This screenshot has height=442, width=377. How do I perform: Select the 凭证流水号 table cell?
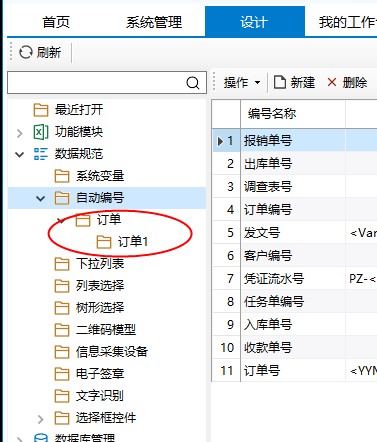(293, 279)
